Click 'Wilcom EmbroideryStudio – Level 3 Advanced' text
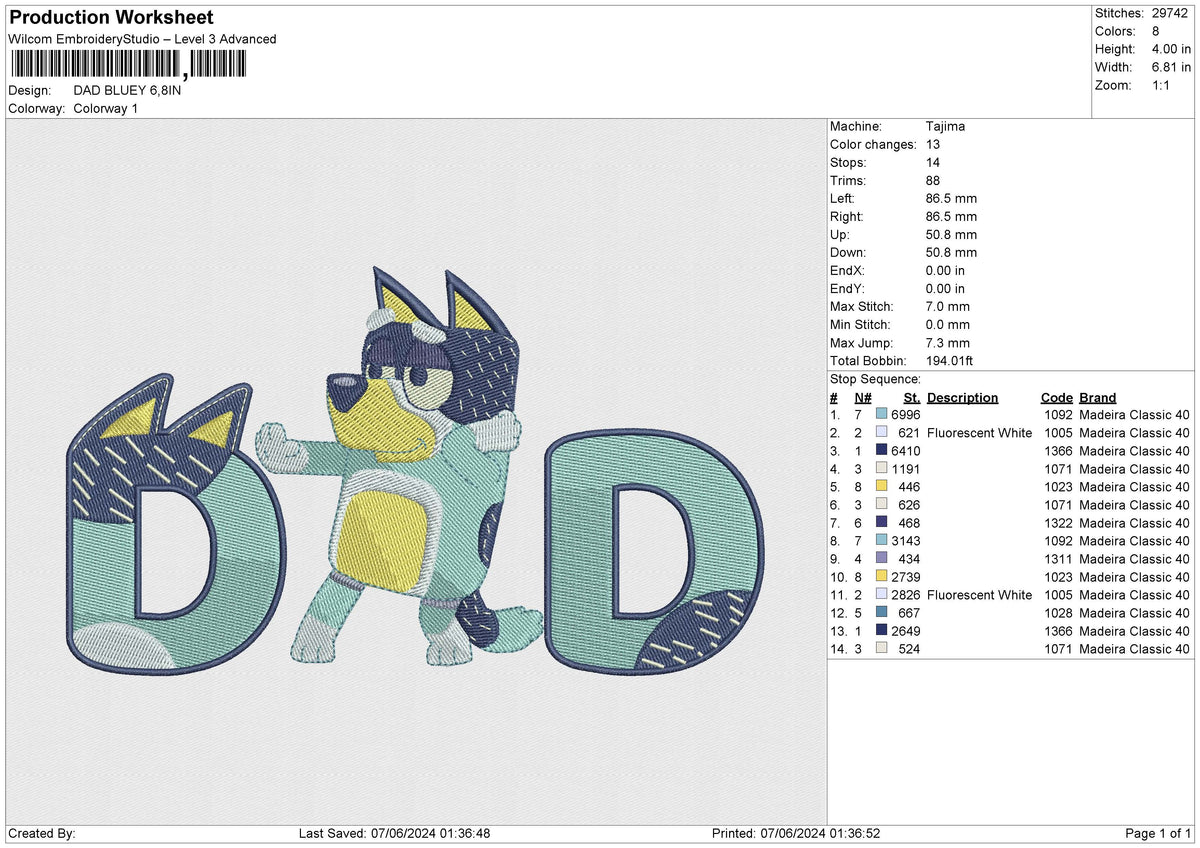Viewport: 1200px width, 848px height. pyautogui.click(x=142, y=39)
